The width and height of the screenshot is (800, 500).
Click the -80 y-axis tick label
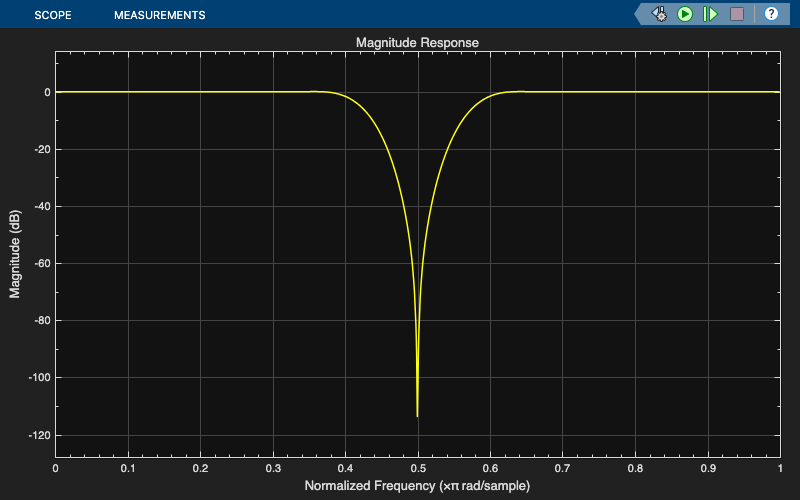[41, 321]
